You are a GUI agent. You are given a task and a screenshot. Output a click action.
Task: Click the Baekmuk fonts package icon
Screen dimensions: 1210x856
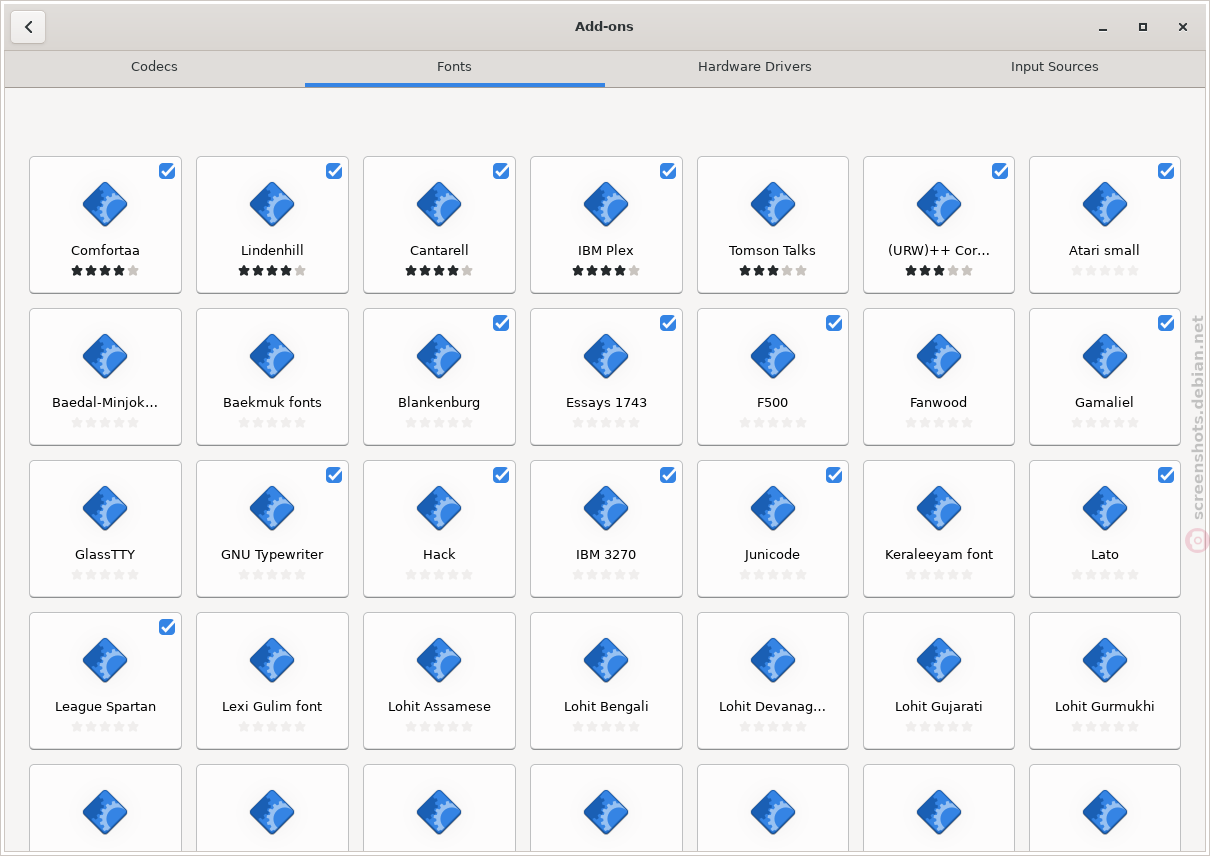click(x=272, y=357)
